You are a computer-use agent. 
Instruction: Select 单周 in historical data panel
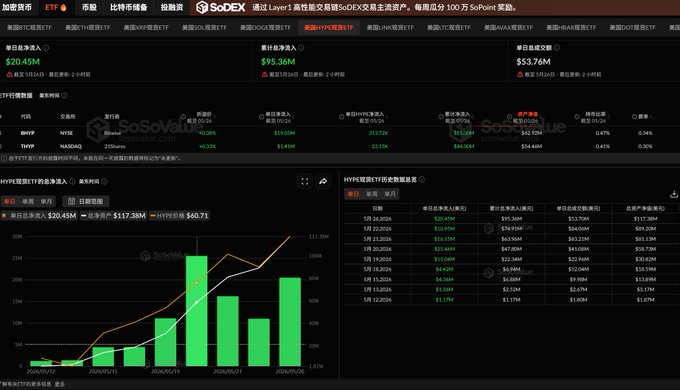372,194
